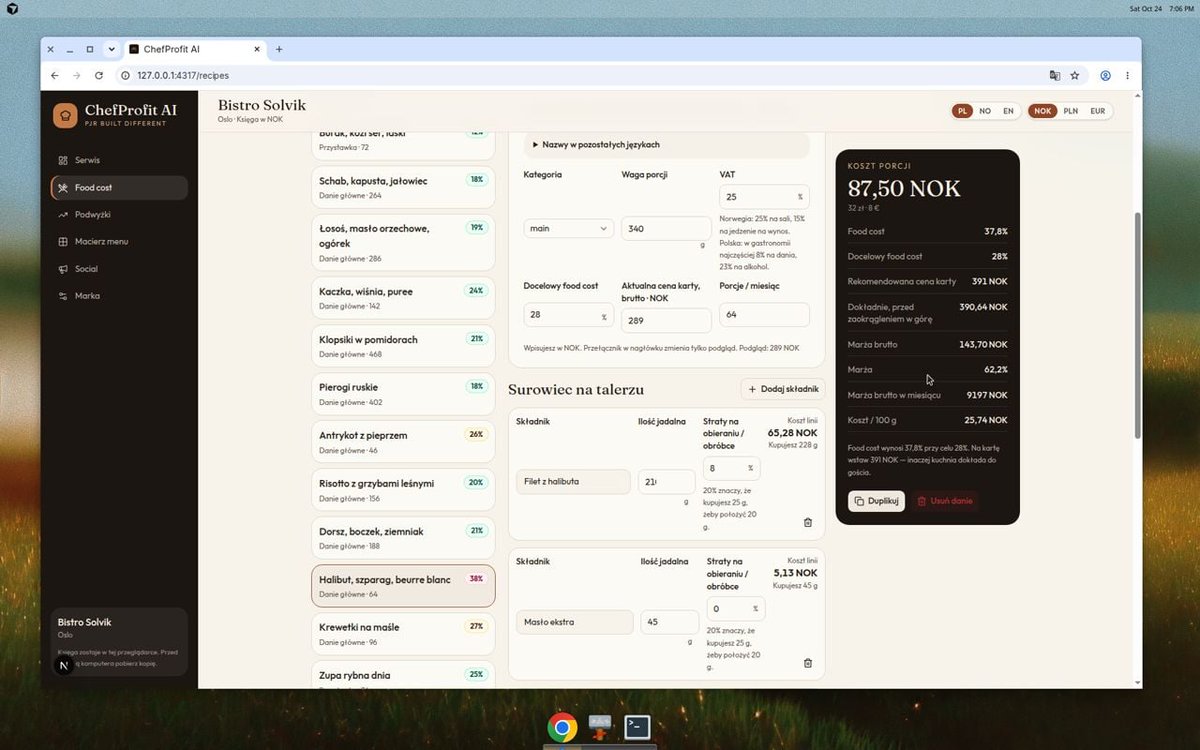1200x750 pixels.
Task: Click the 'Dodaj składnik' button
Action: pos(783,389)
